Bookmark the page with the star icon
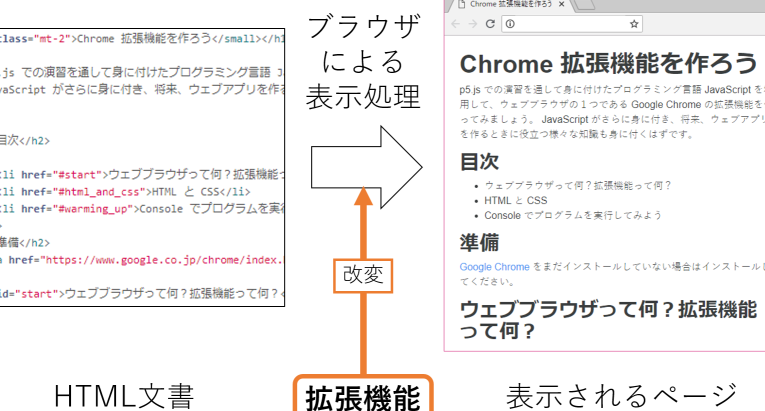 click(x=635, y=23)
